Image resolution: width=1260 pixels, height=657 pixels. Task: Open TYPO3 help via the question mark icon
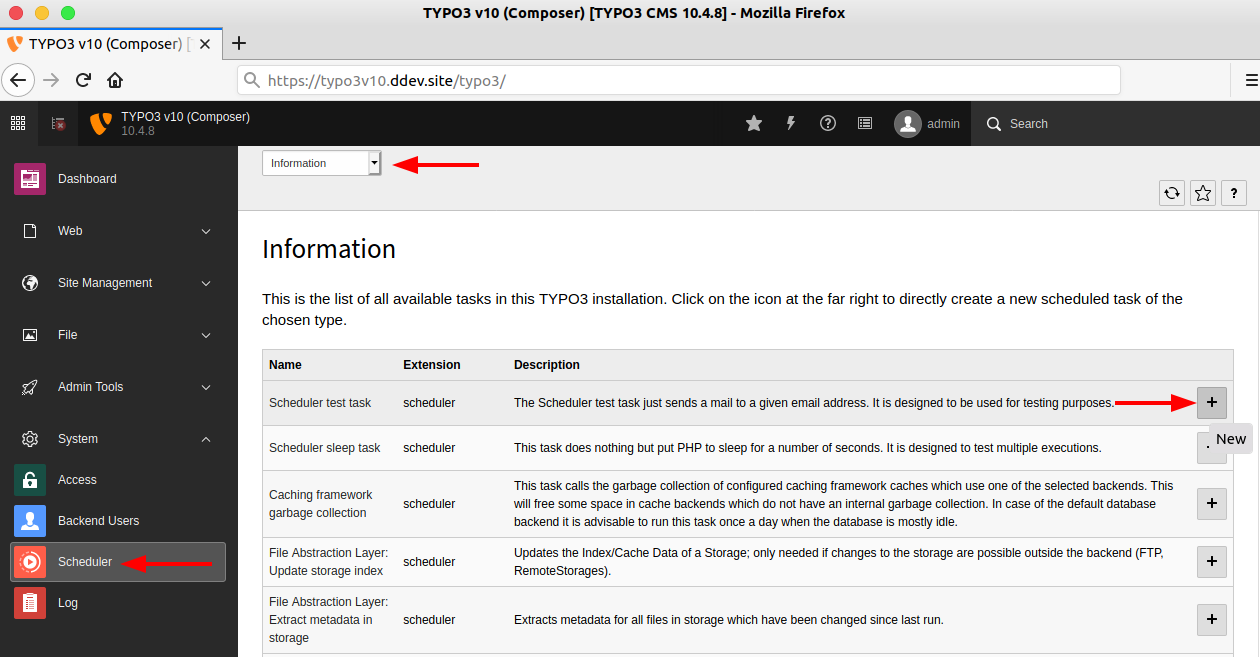(827, 122)
